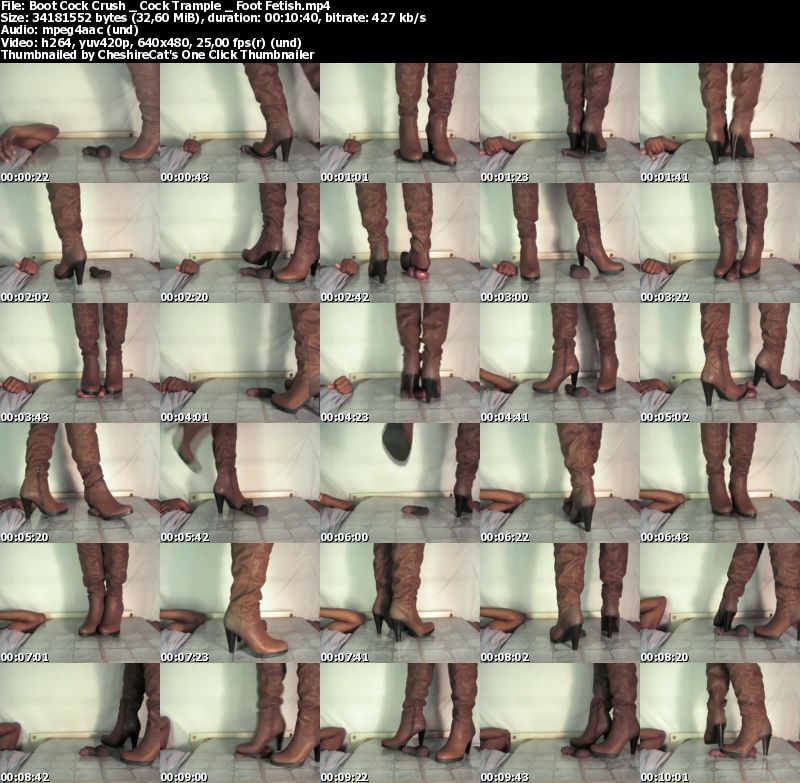Click the thumbnail stamped 00:08:42
The width and height of the screenshot is (800, 783).
pos(80,723)
